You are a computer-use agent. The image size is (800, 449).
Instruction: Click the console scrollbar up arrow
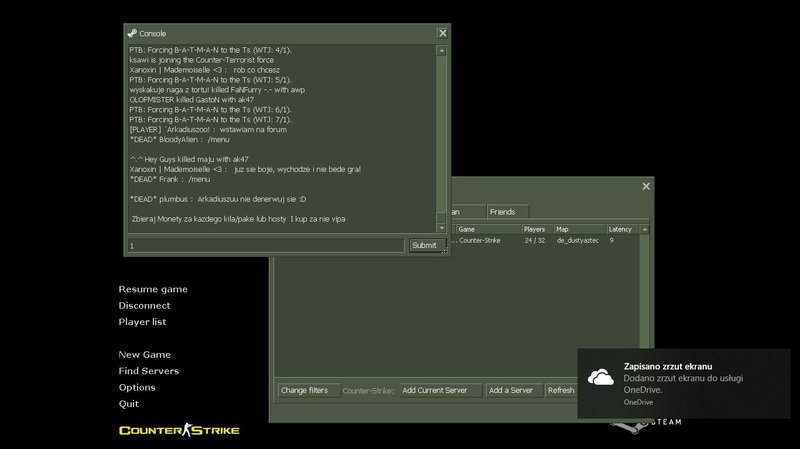tap(442, 49)
